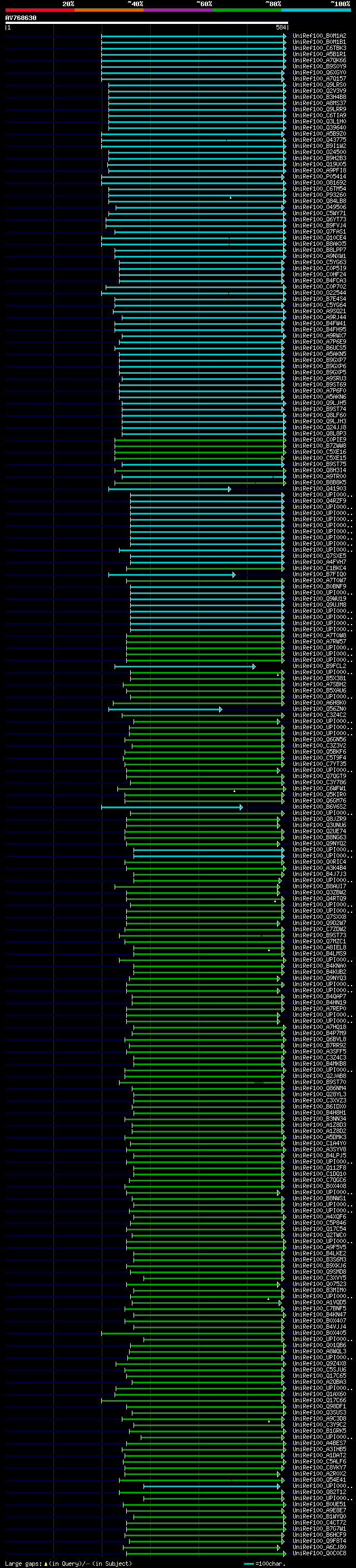Open the UniRef100_A7QK66 hit
Screen dimensions: 356x1568
319,61
